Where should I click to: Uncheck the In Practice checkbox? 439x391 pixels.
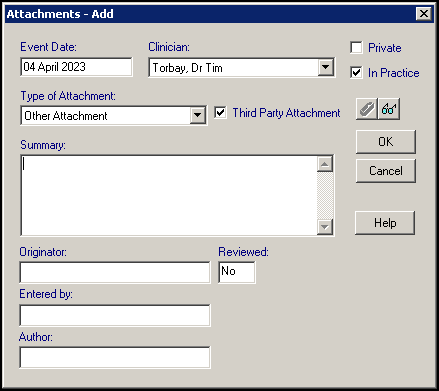(356, 72)
